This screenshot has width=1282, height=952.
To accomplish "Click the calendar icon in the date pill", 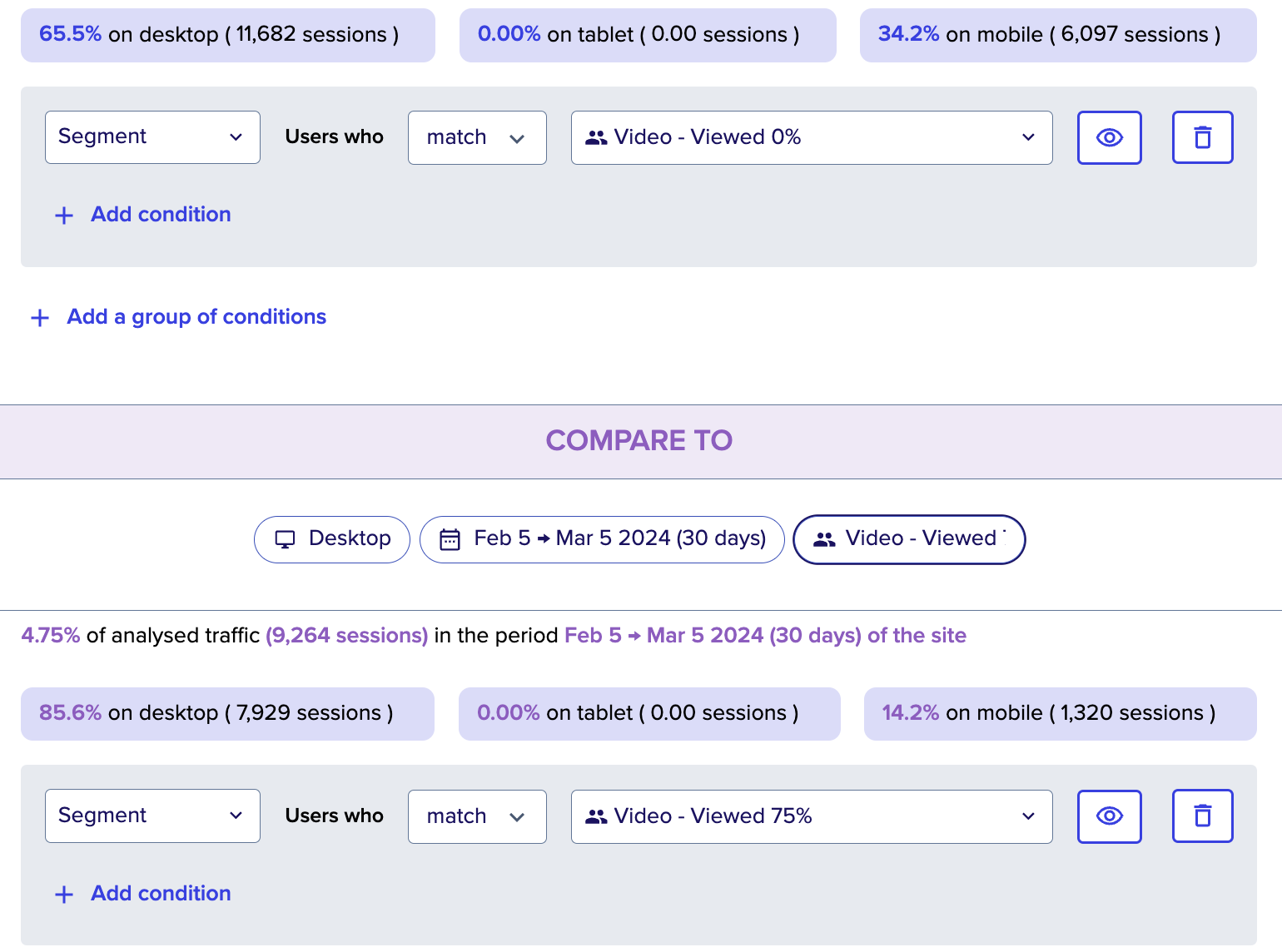I will click(x=450, y=540).
